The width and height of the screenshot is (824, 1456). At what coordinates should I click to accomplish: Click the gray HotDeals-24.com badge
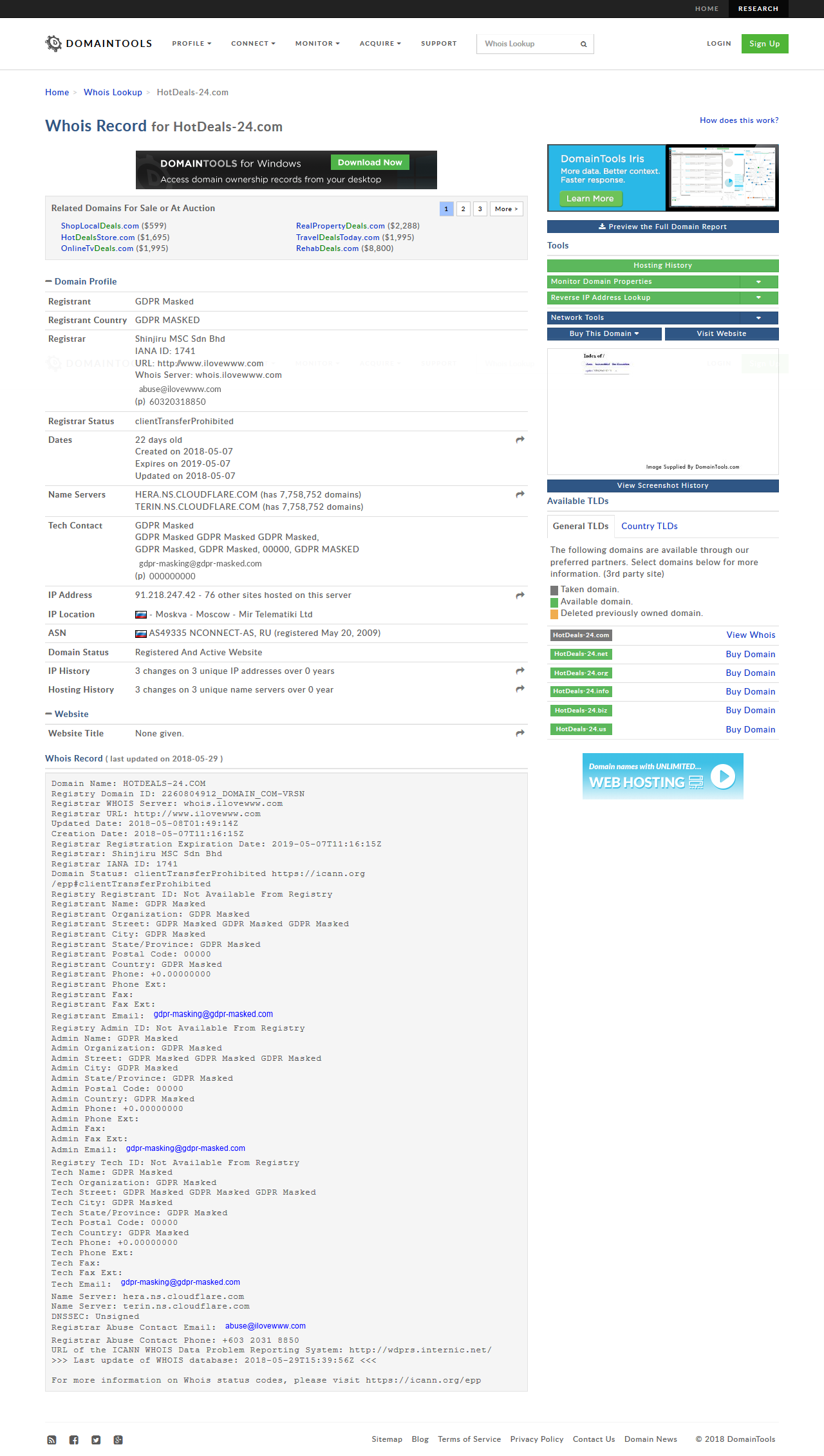point(581,635)
